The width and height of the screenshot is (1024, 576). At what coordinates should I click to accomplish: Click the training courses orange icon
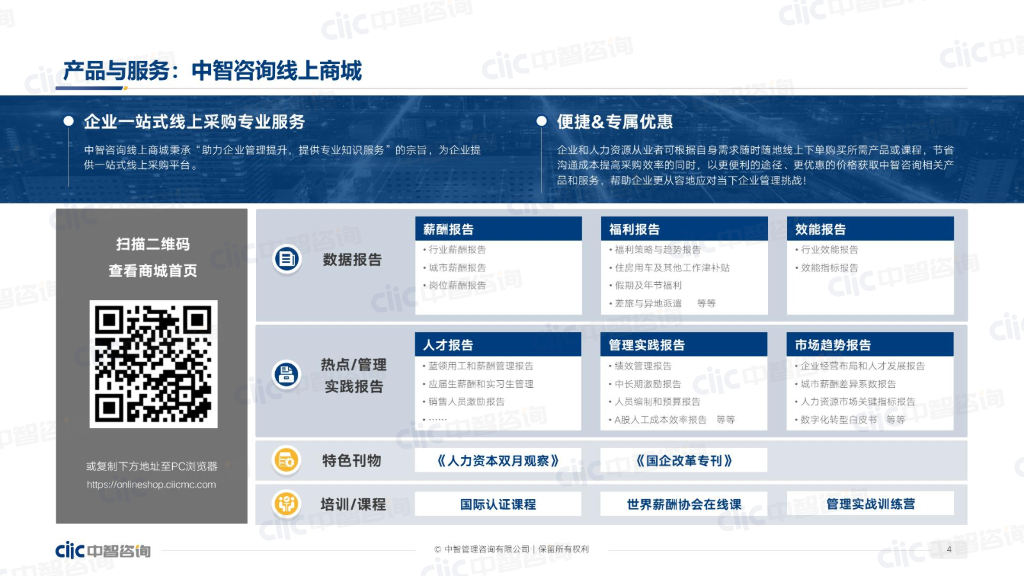[x=286, y=504]
